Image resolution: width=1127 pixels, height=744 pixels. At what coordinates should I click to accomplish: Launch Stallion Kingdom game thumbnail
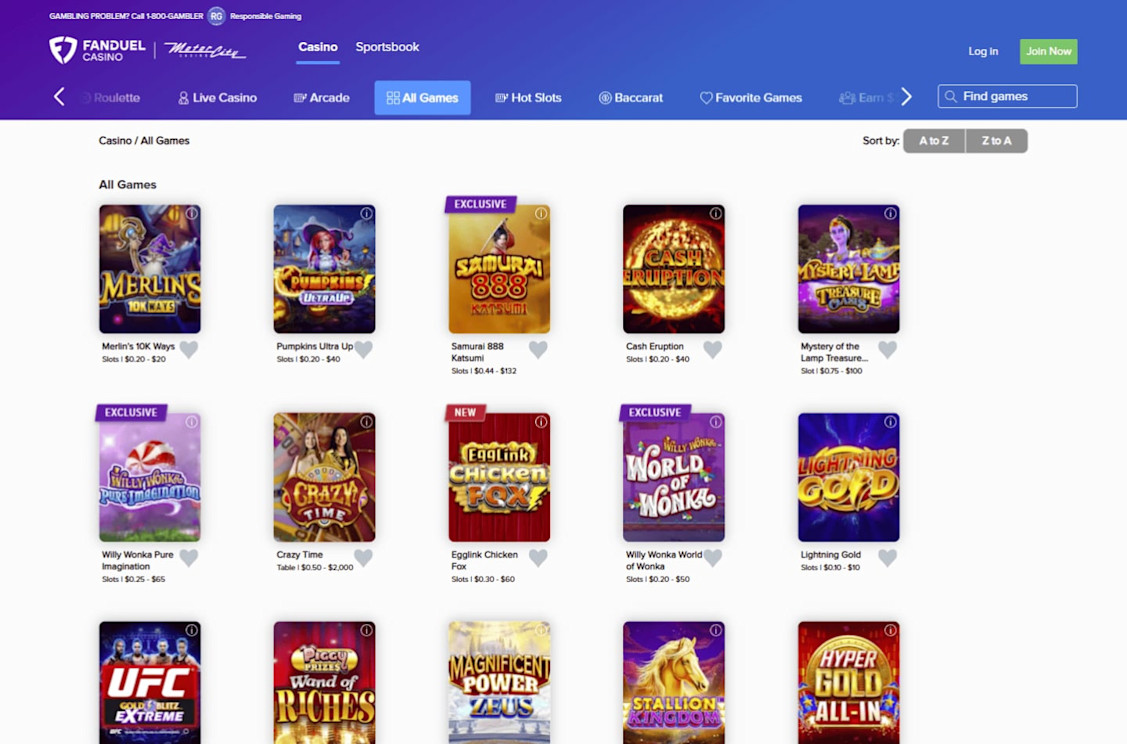click(x=673, y=683)
